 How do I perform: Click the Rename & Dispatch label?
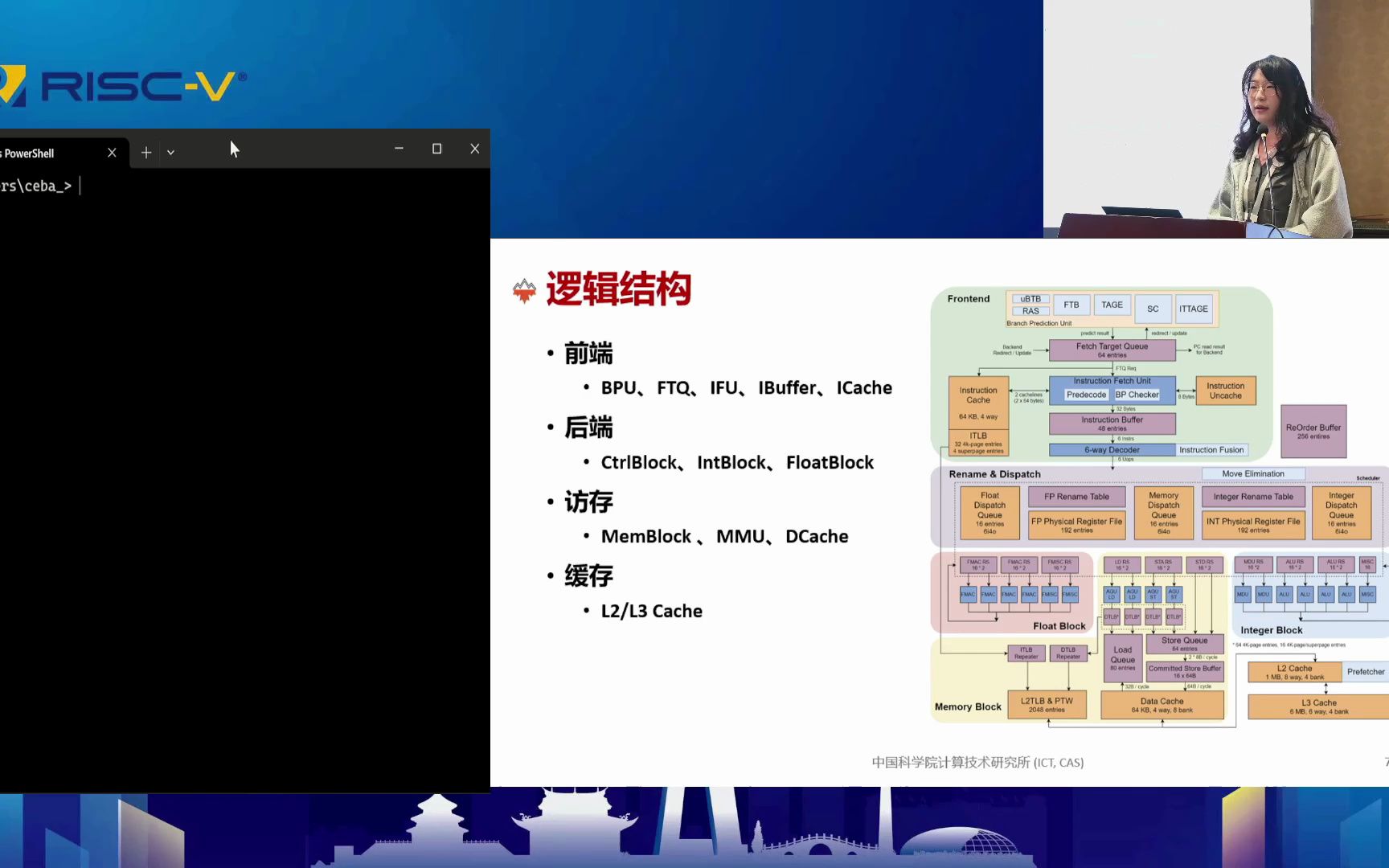(995, 474)
